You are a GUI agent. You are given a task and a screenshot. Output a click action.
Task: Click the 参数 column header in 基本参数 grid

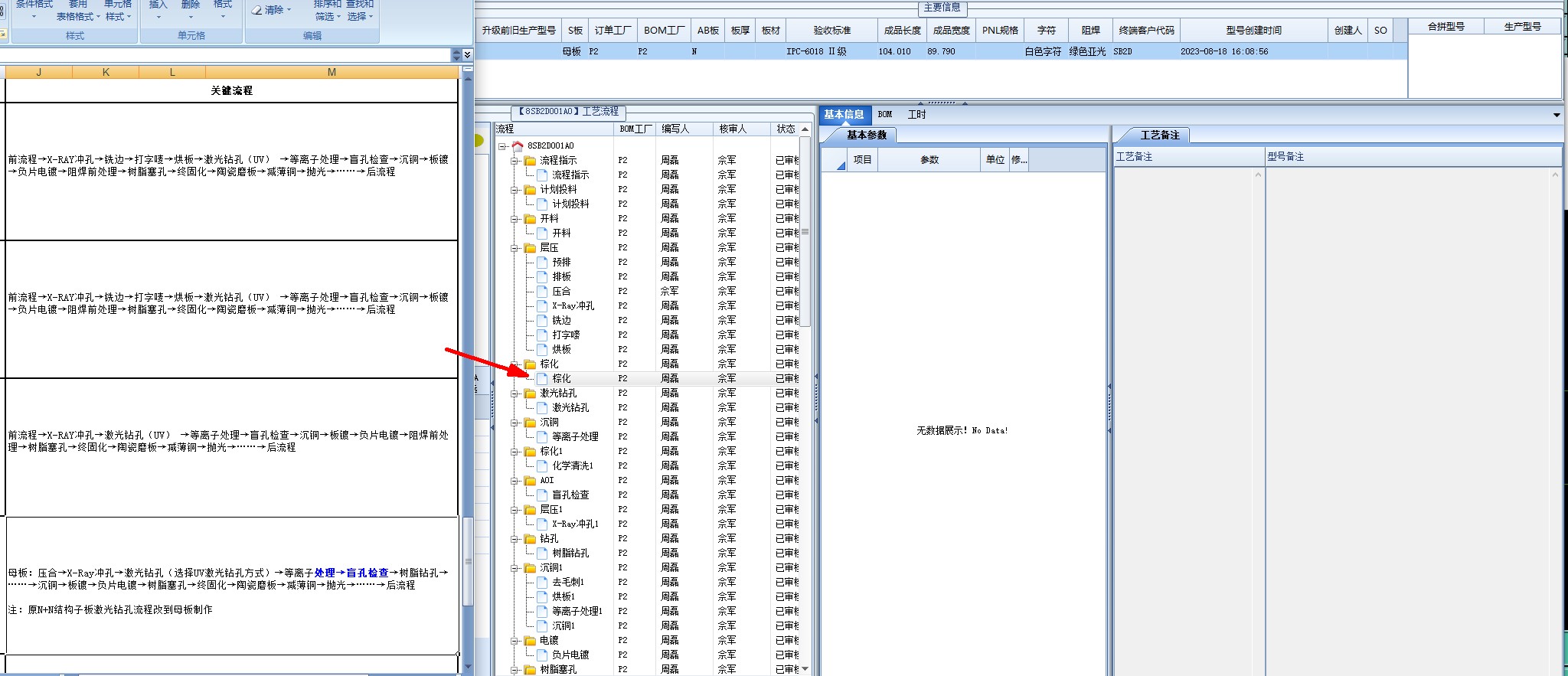pos(929,159)
